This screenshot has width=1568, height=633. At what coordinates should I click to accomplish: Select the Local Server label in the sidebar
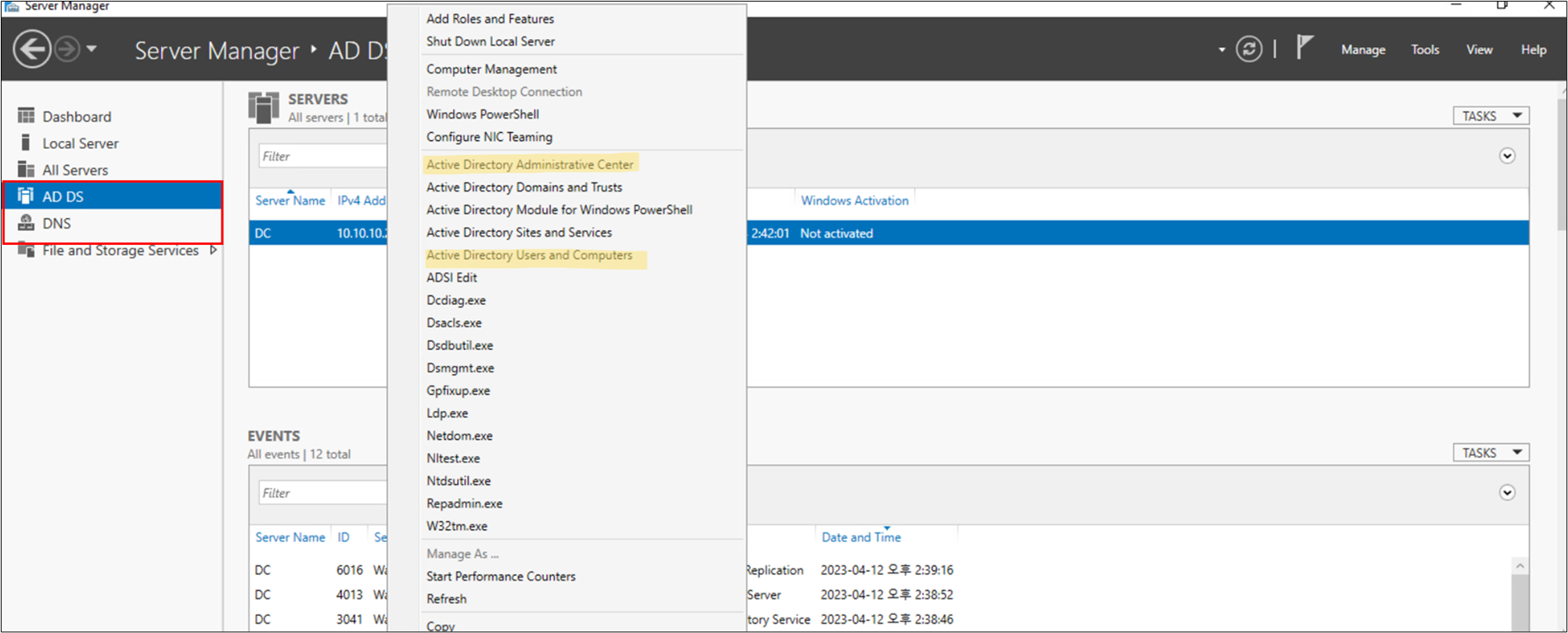(81, 143)
